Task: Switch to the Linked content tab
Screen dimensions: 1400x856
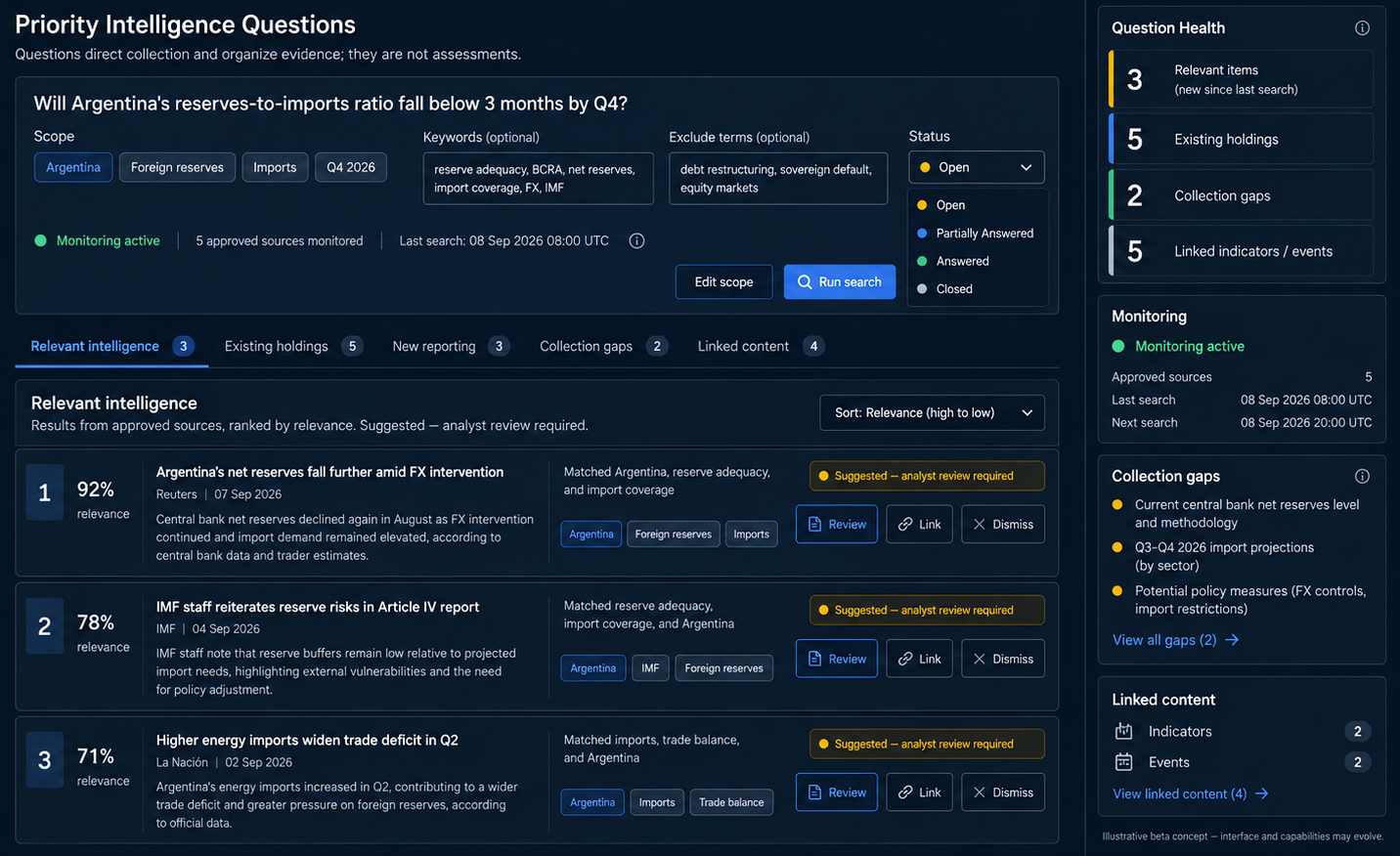Action: [761, 346]
